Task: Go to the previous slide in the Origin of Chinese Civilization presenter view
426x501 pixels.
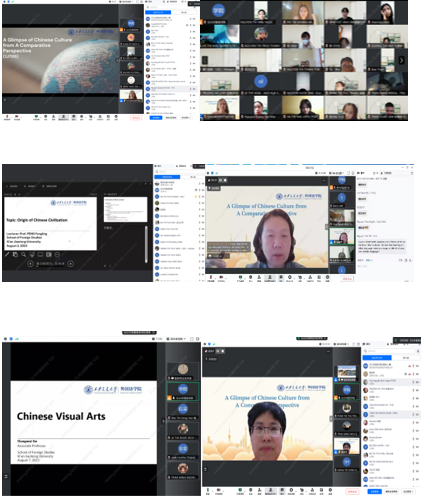Action: pyautogui.click(x=30, y=264)
